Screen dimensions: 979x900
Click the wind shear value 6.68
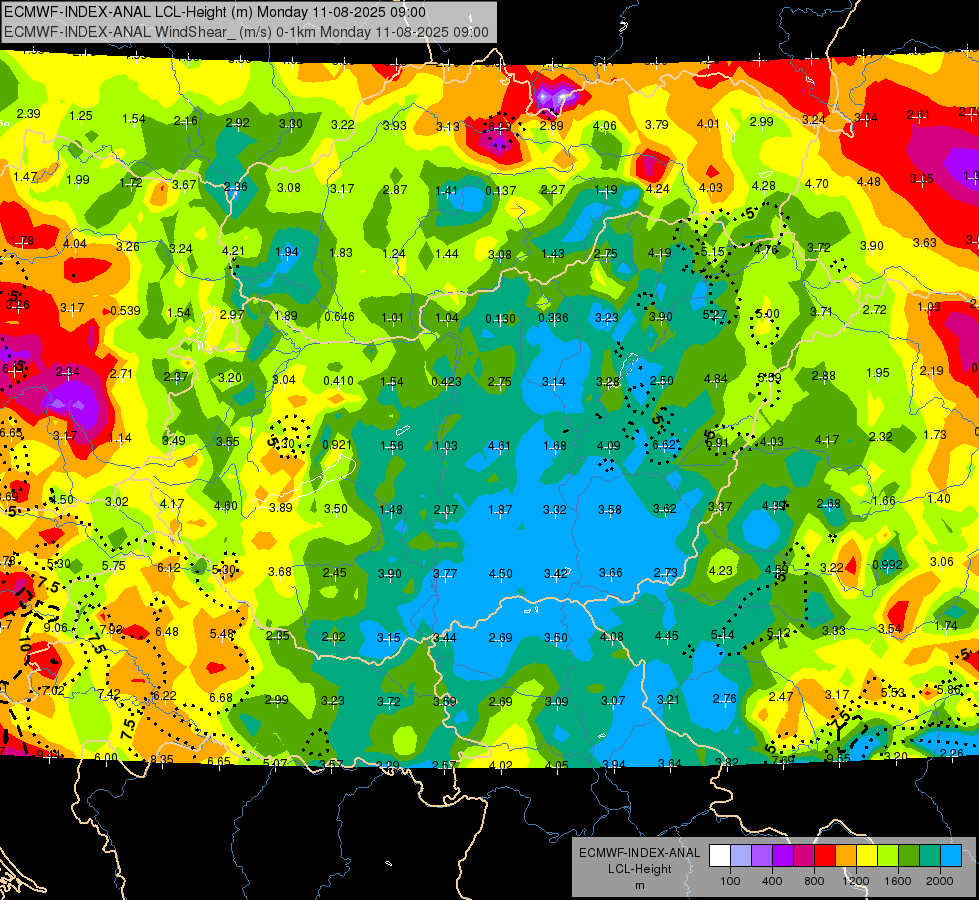pyautogui.click(x=221, y=698)
